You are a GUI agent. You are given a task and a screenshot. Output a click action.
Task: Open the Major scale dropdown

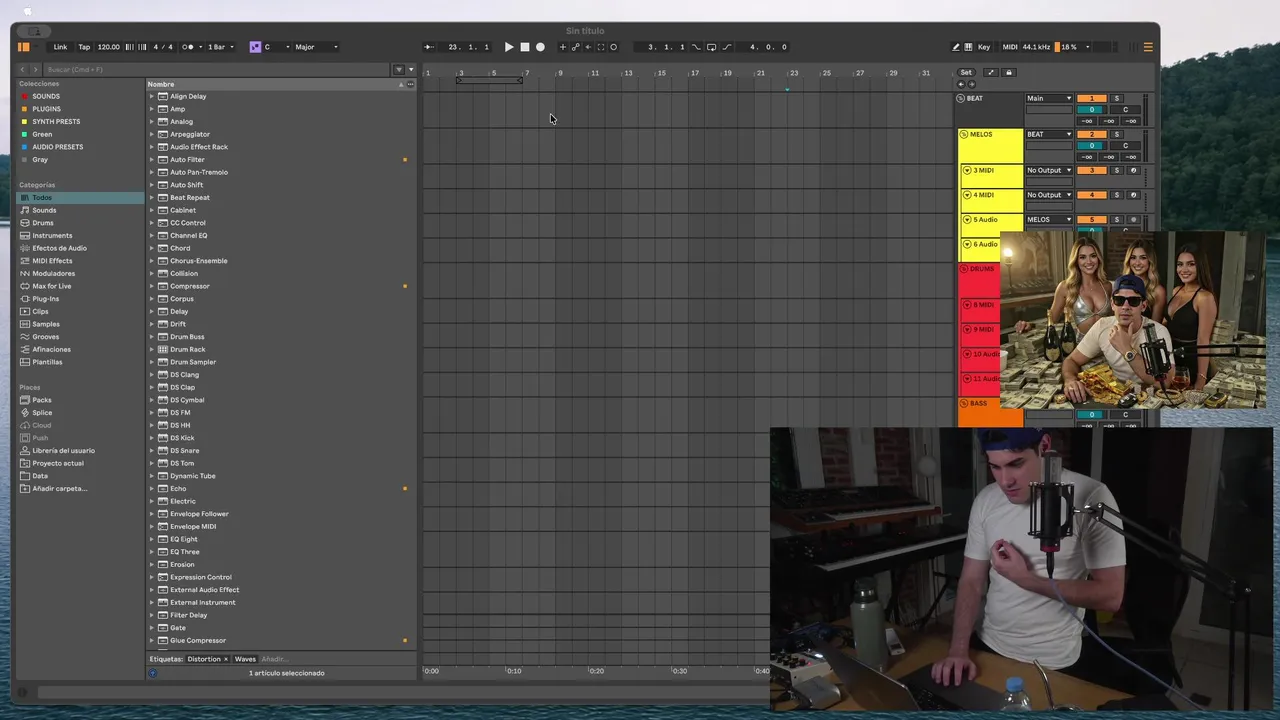tap(316, 47)
